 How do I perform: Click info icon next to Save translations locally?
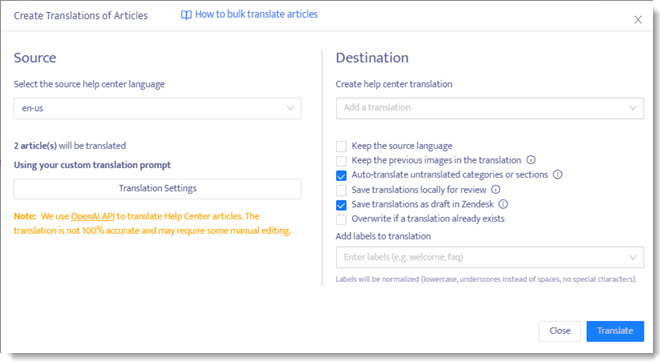[x=496, y=189]
